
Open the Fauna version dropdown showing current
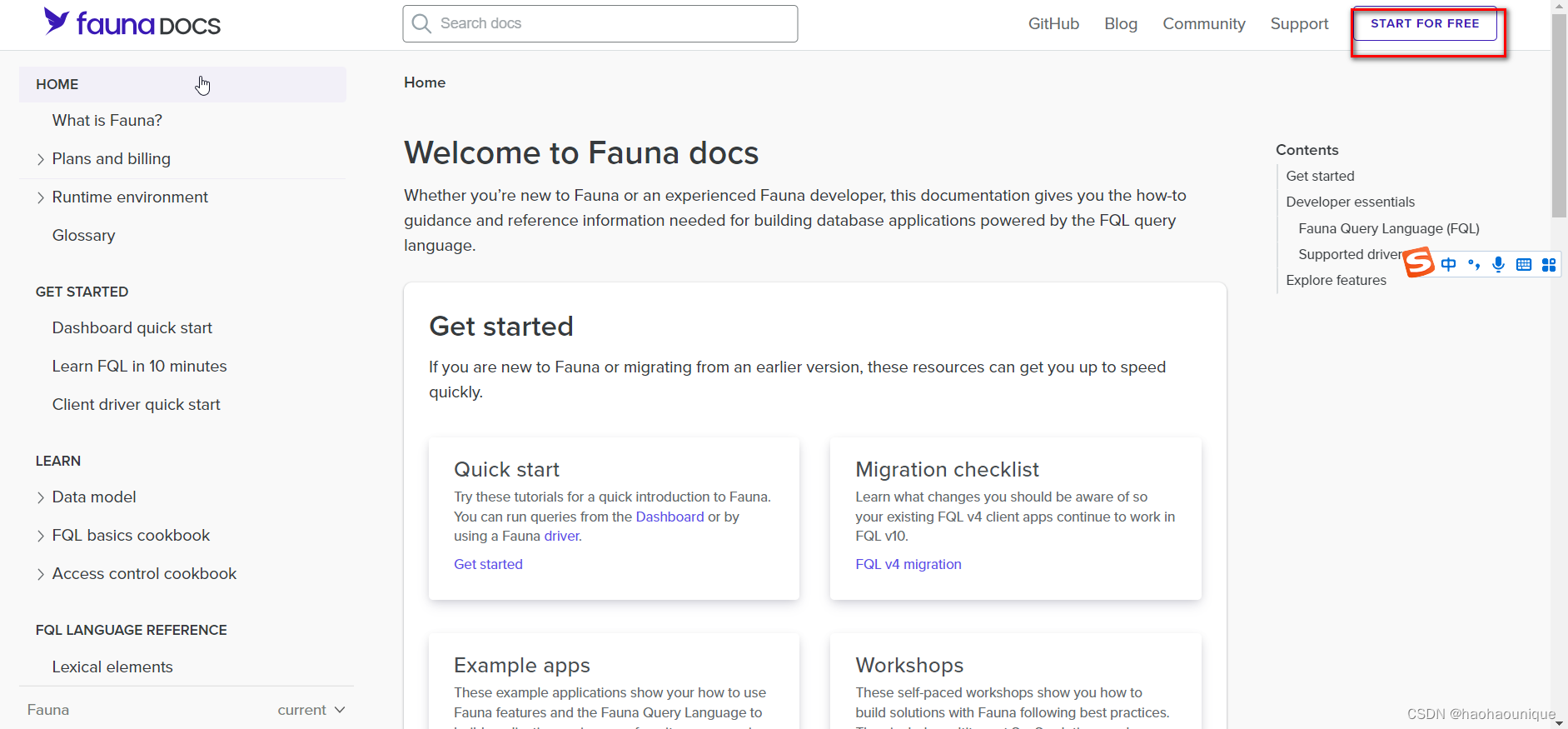(x=311, y=710)
